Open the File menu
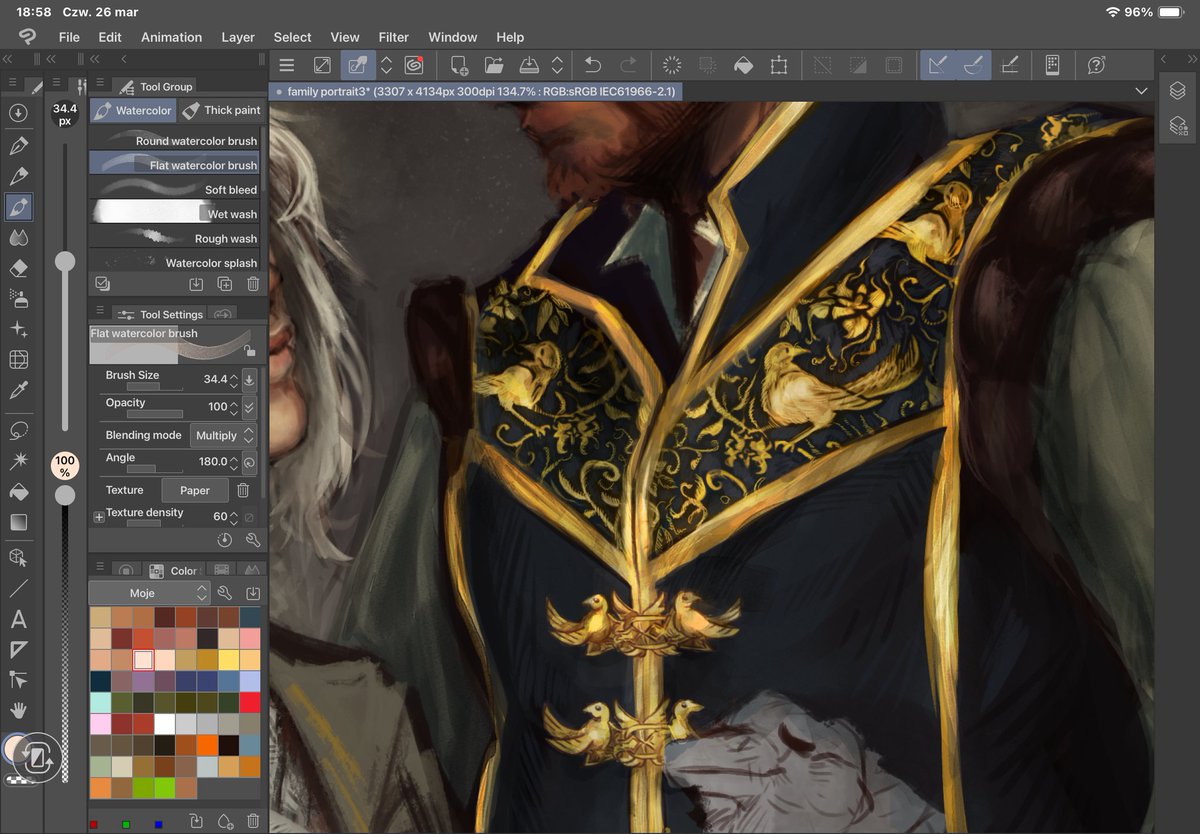Viewport: 1200px width, 834px height. (x=69, y=37)
